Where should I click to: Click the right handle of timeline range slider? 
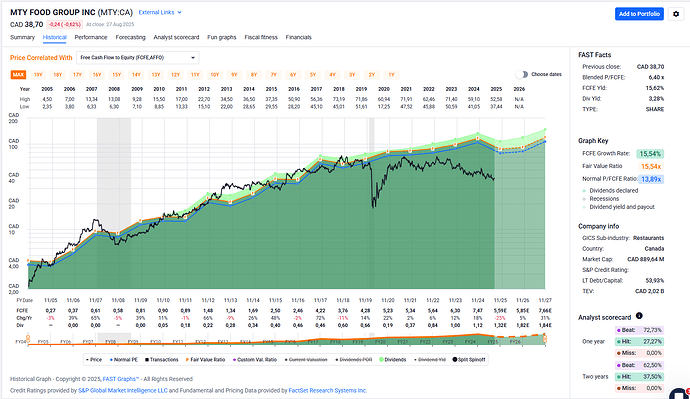click(x=545, y=339)
